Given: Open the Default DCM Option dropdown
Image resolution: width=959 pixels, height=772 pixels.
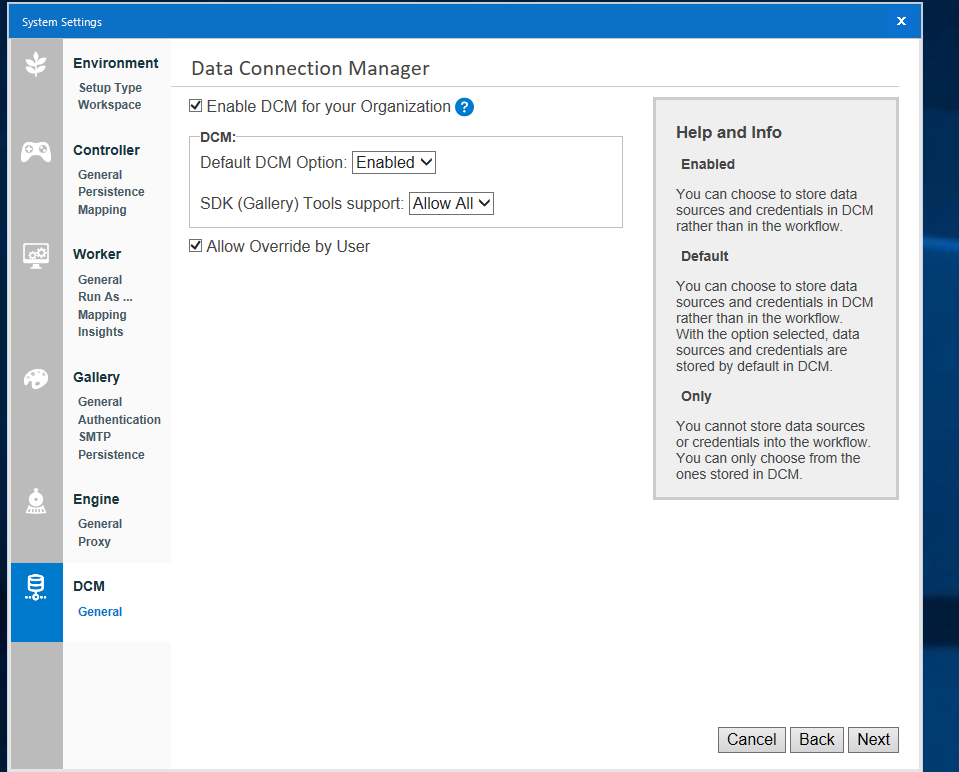Looking at the screenshot, I should point(393,161).
